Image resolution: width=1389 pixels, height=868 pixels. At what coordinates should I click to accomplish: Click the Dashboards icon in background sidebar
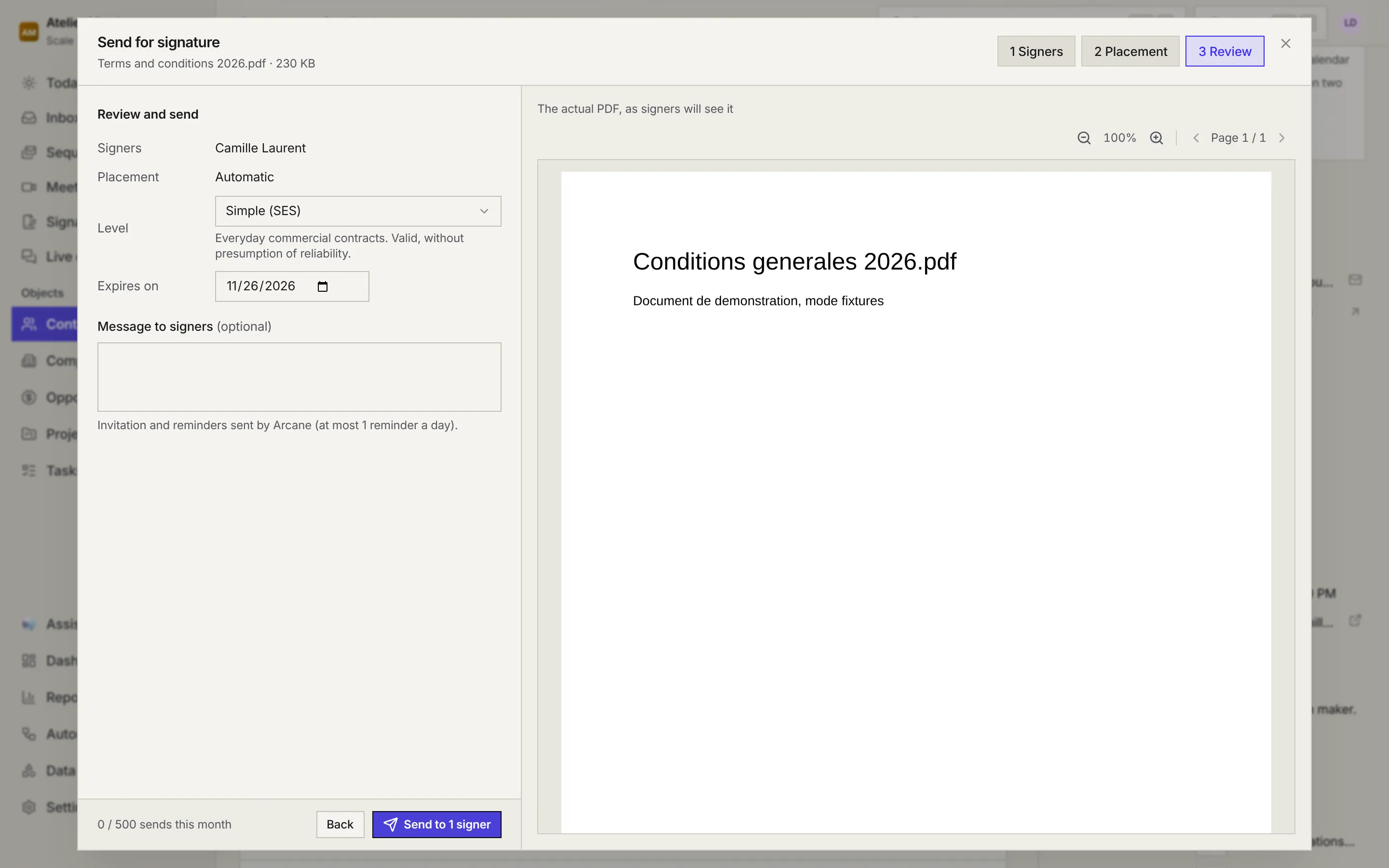(x=29, y=661)
